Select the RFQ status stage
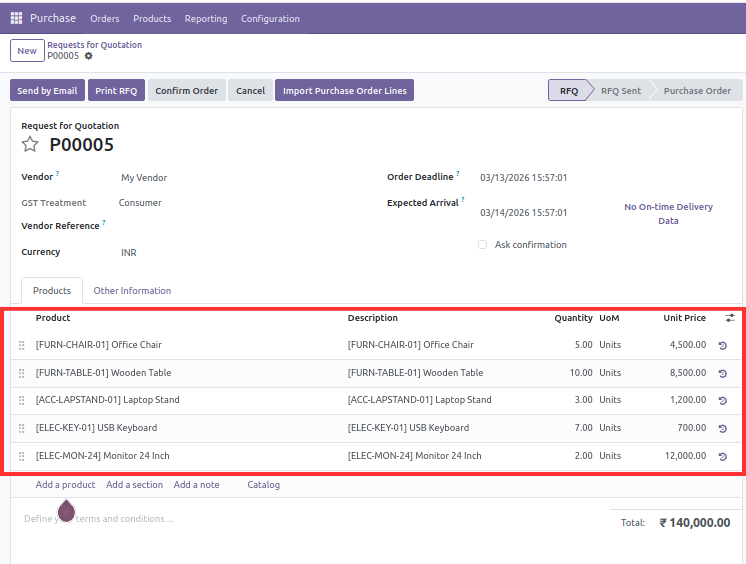 coord(569,90)
